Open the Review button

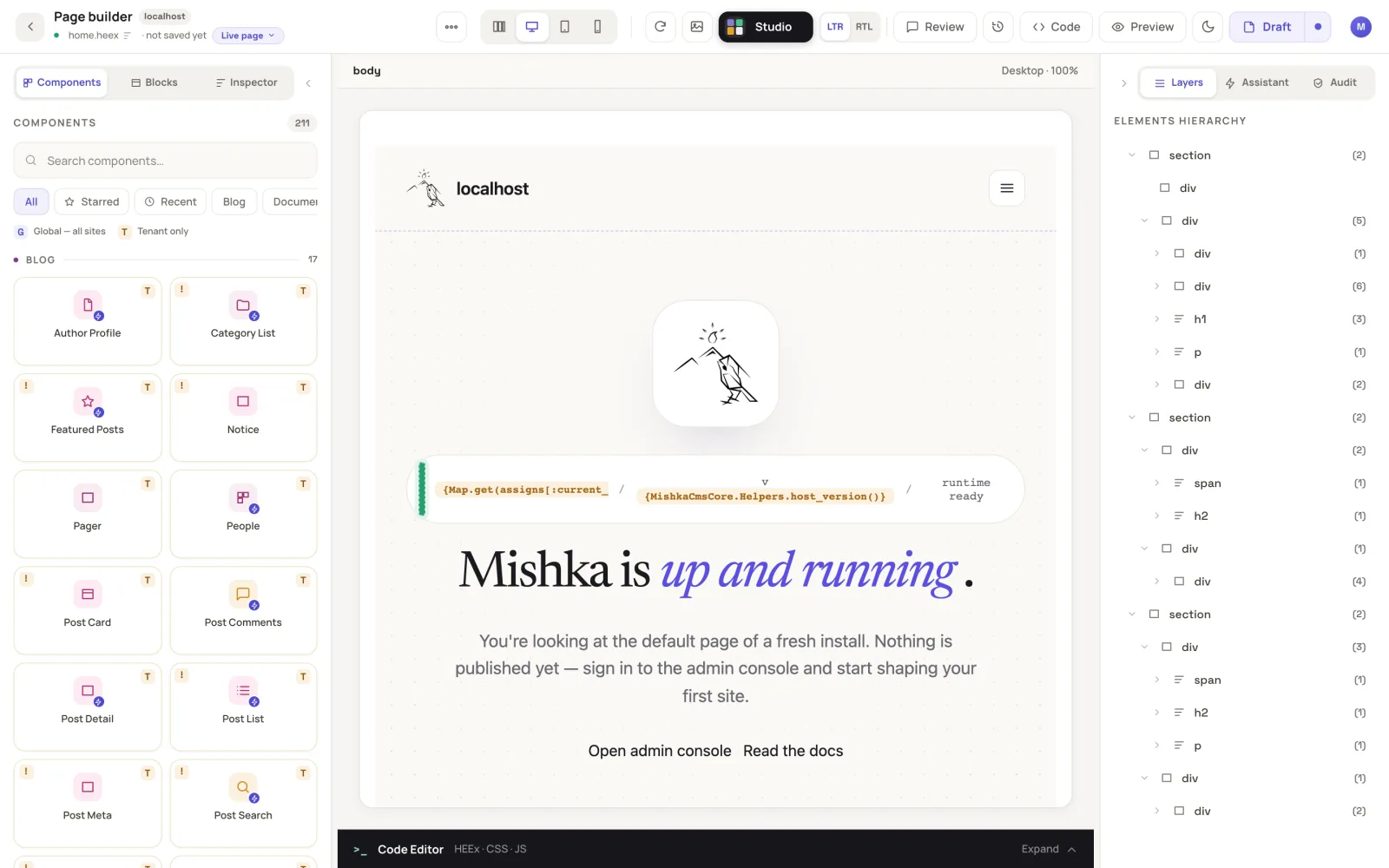[x=935, y=27]
